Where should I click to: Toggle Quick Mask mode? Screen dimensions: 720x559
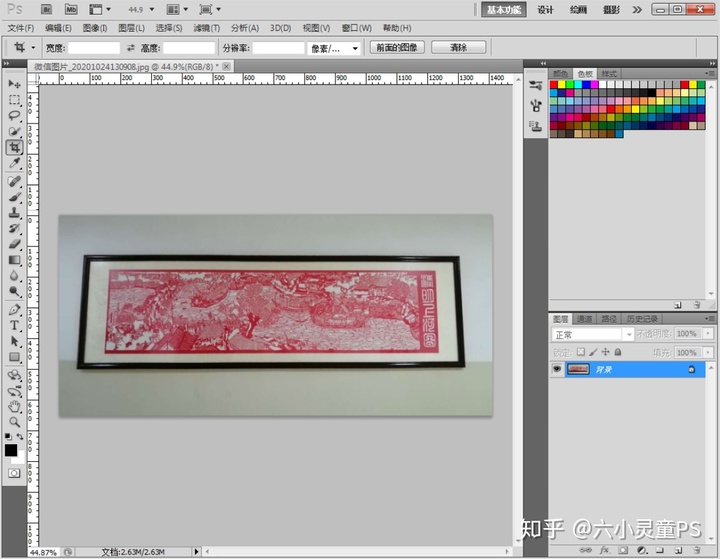point(14,473)
